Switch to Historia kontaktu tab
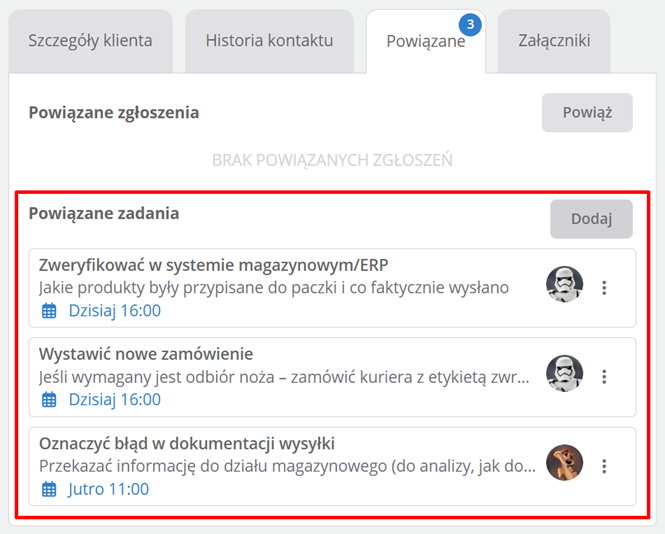The image size is (665, 534). [269, 41]
